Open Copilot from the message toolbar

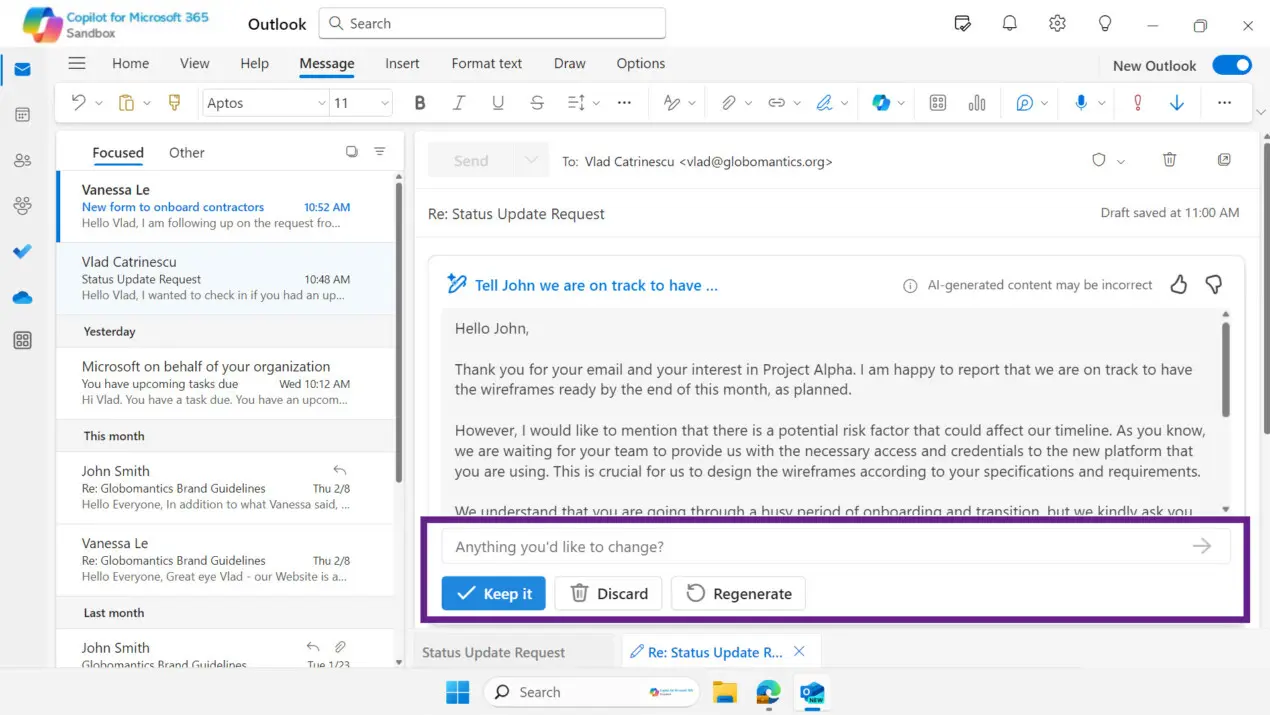[883, 102]
